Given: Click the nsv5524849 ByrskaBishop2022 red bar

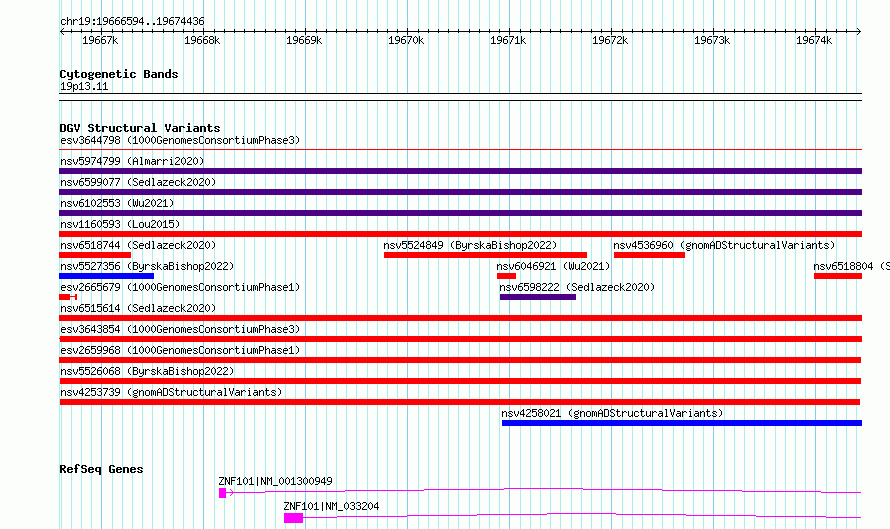Looking at the screenshot, I should [485, 255].
